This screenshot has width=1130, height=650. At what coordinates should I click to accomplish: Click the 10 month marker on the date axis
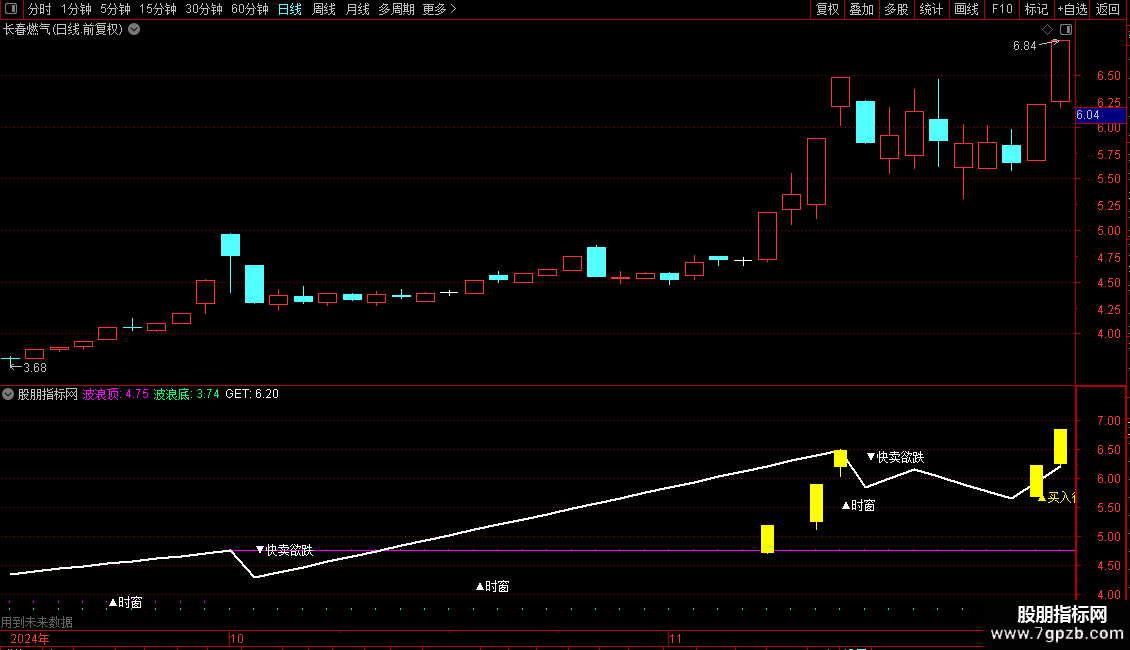pyautogui.click(x=237, y=639)
